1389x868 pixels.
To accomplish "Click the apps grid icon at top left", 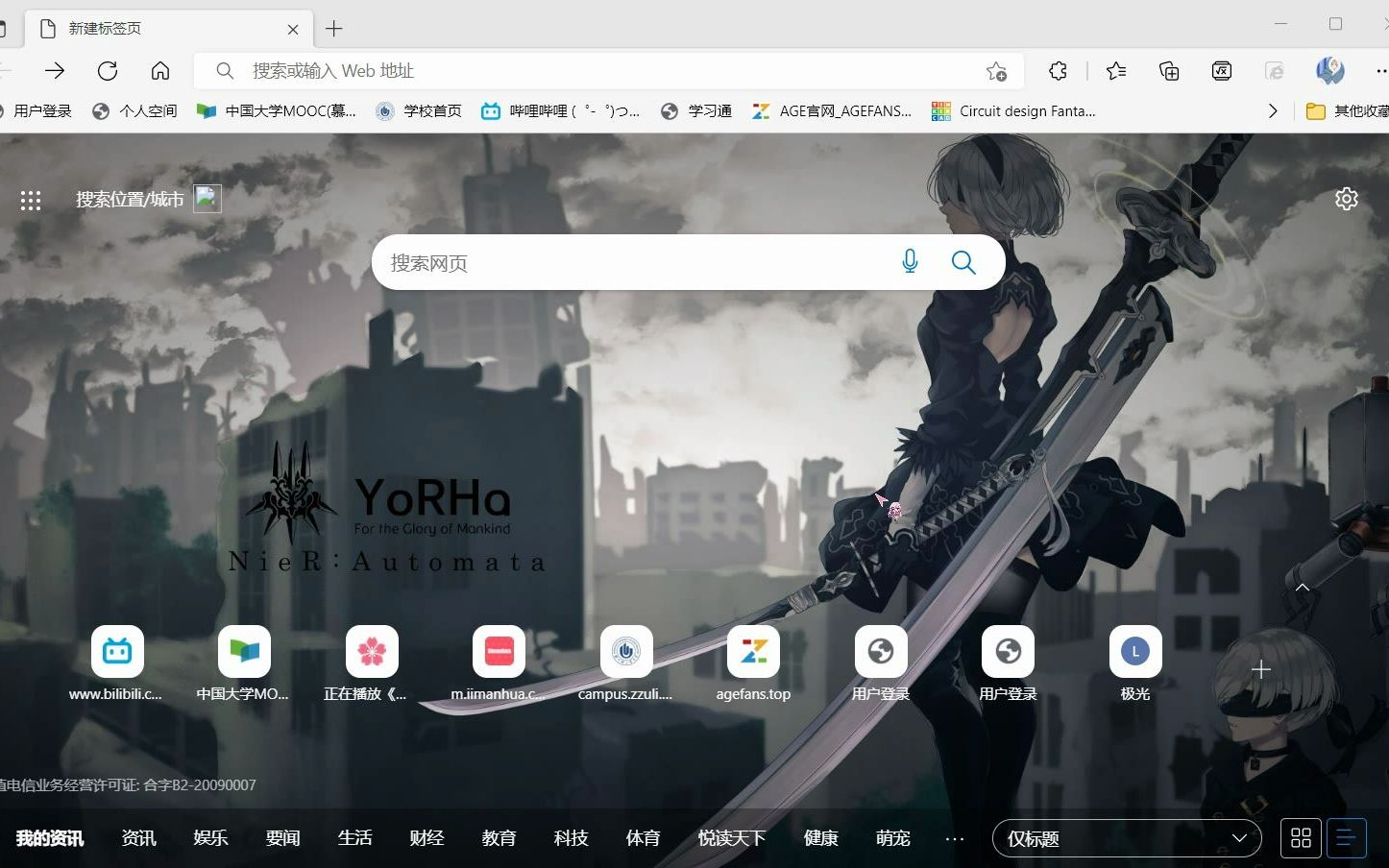I will point(31,200).
